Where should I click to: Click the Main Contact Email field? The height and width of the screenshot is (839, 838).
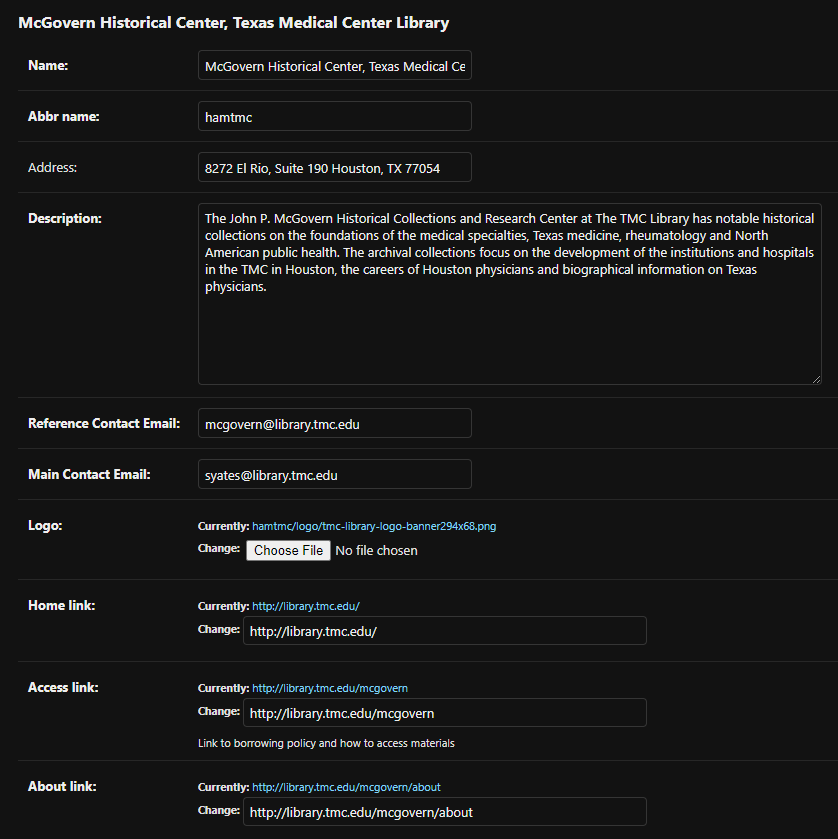click(x=334, y=475)
